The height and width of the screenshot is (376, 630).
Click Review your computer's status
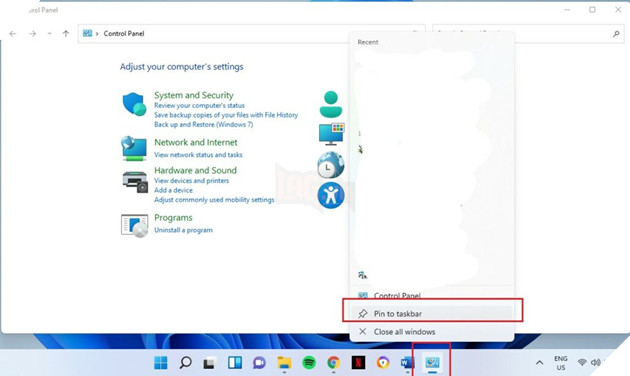pos(199,106)
